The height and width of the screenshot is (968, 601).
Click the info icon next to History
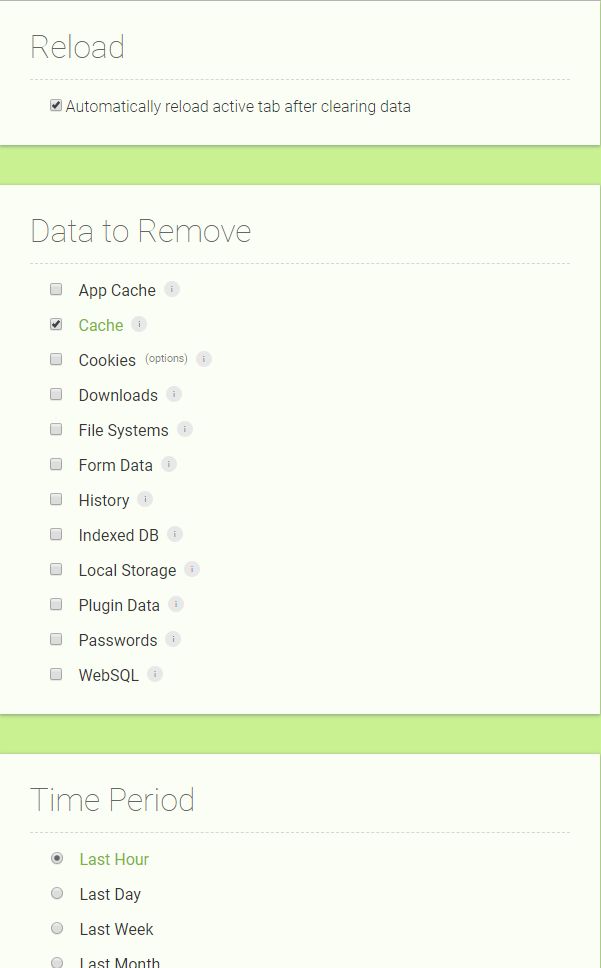(145, 499)
